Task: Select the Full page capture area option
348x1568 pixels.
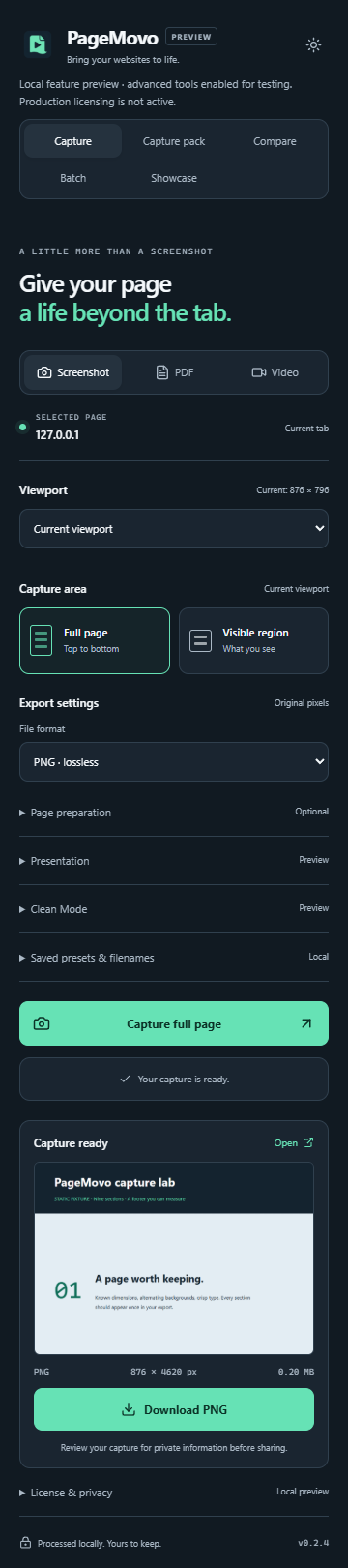Action: (x=95, y=640)
